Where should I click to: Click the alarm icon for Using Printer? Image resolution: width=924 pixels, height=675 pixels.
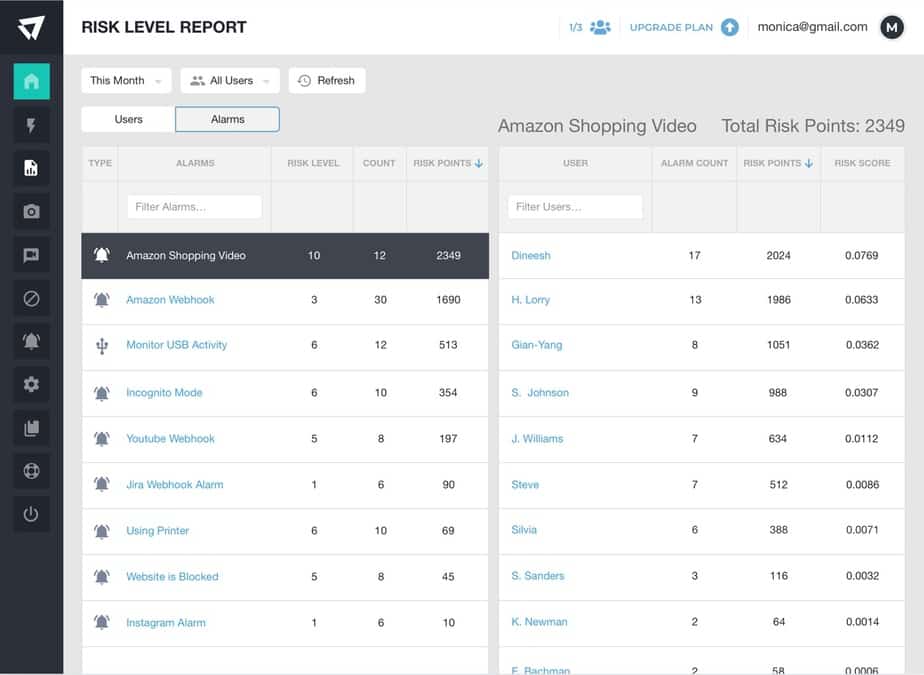click(101, 531)
